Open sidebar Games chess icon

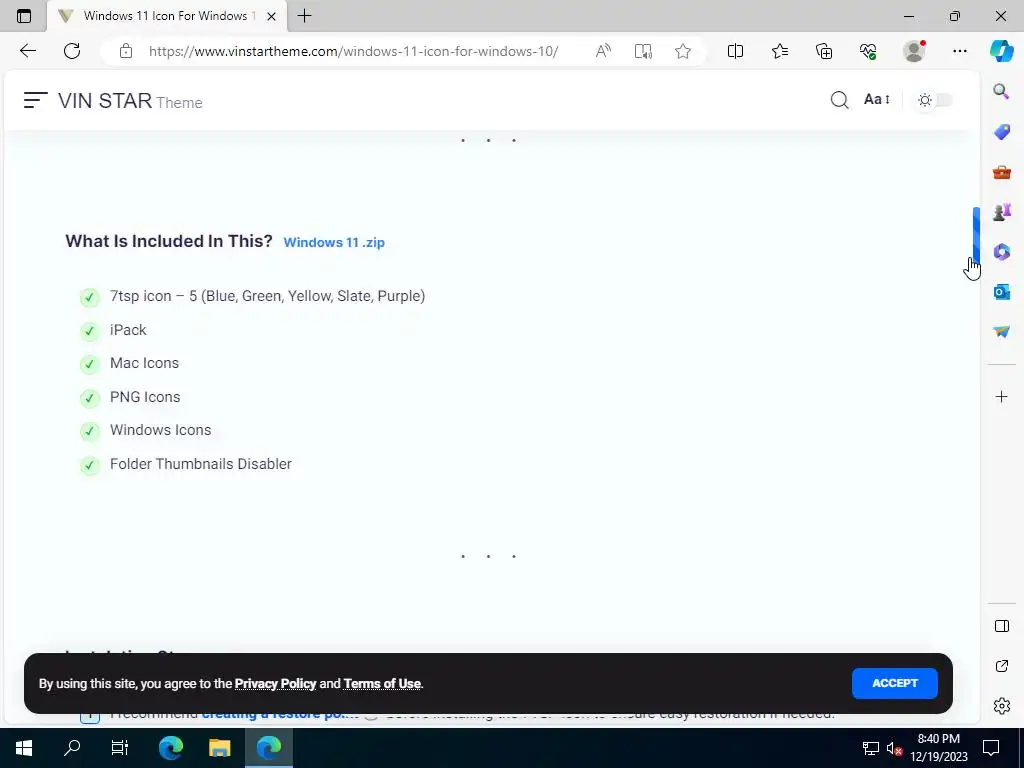(x=1001, y=212)
